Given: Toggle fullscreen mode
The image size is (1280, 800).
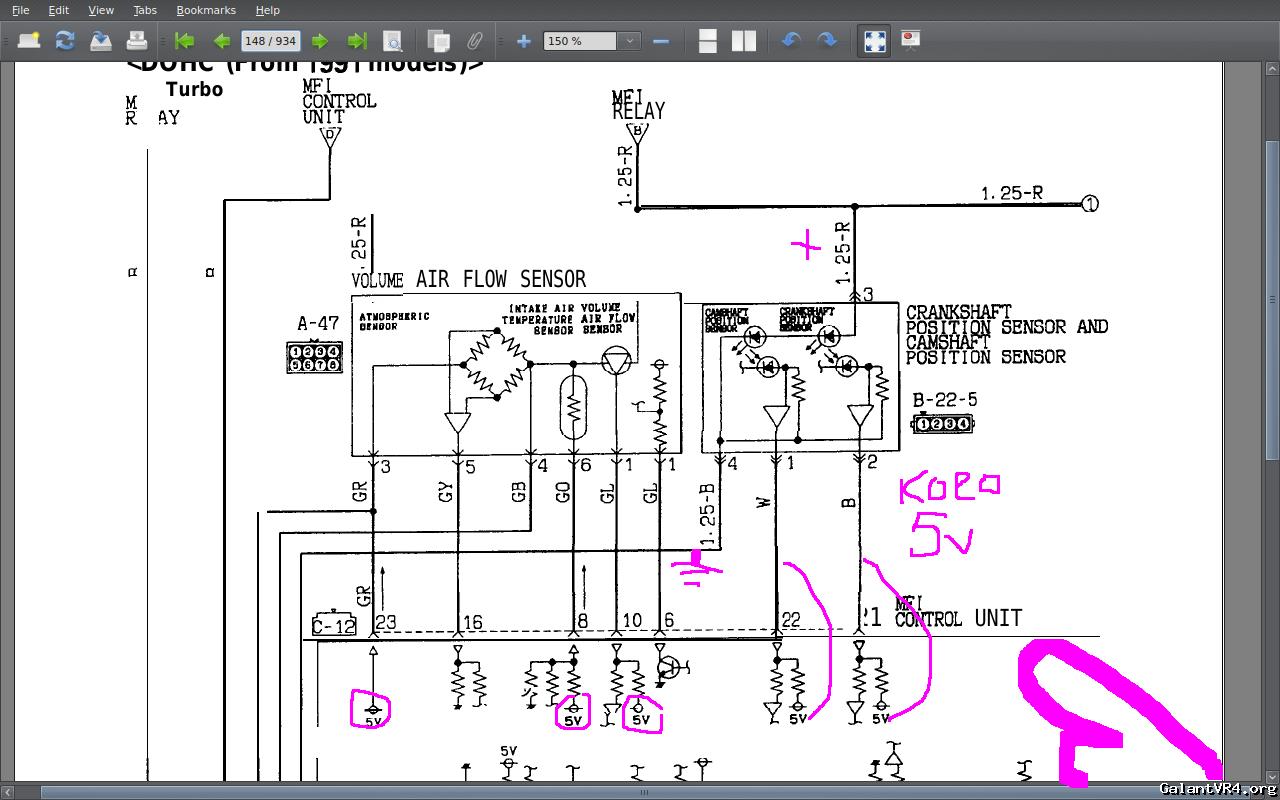Looking at the screenshot, I should 875,41.
